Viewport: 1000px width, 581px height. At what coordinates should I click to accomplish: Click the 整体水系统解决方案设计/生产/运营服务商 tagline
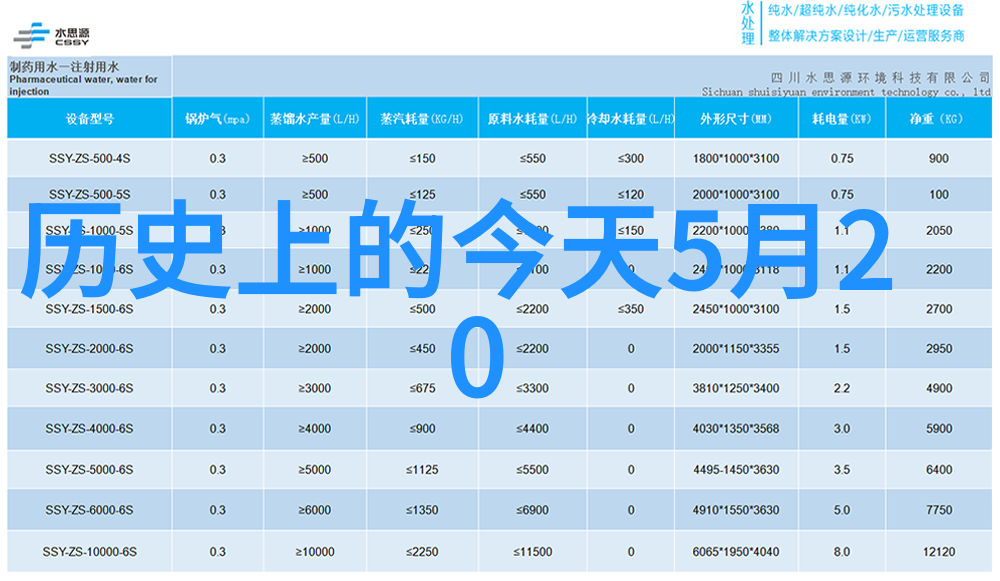pos(865,35)
